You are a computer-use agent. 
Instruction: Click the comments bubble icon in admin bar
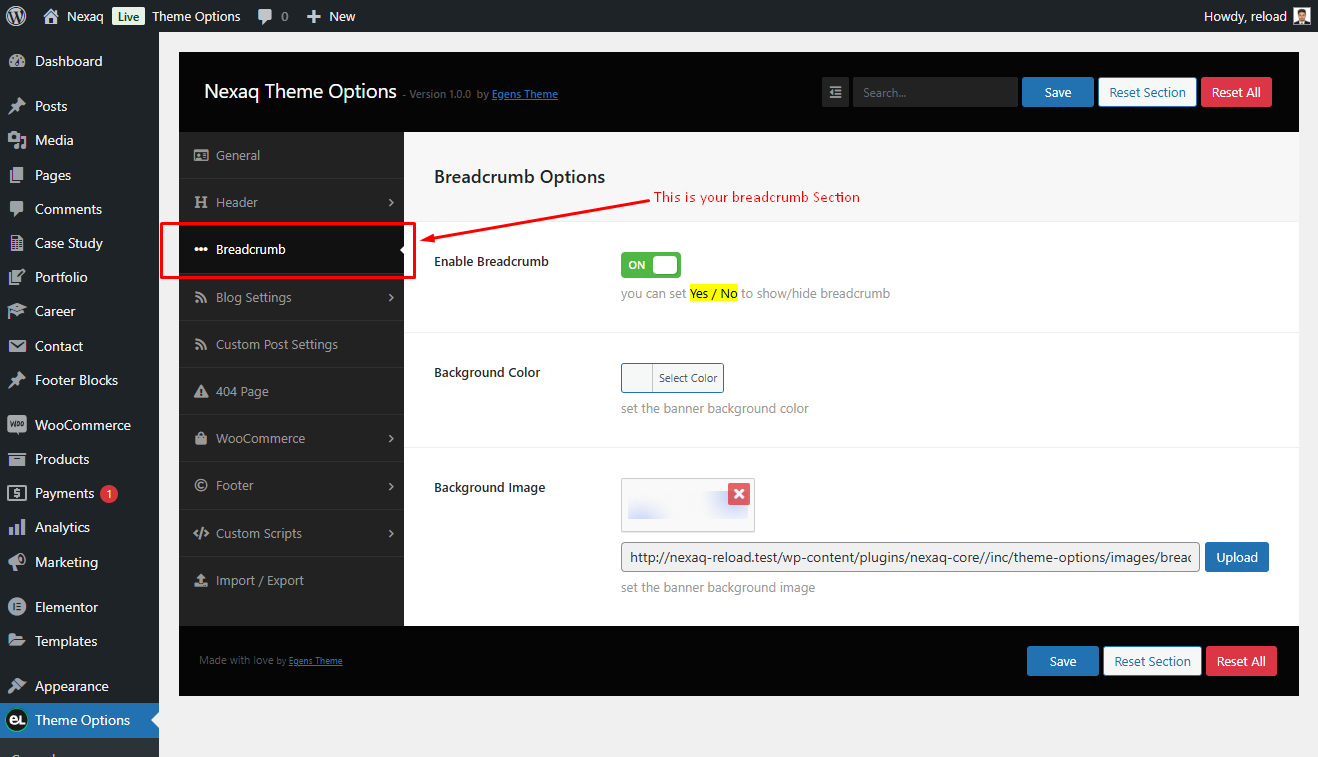point(265,17)
